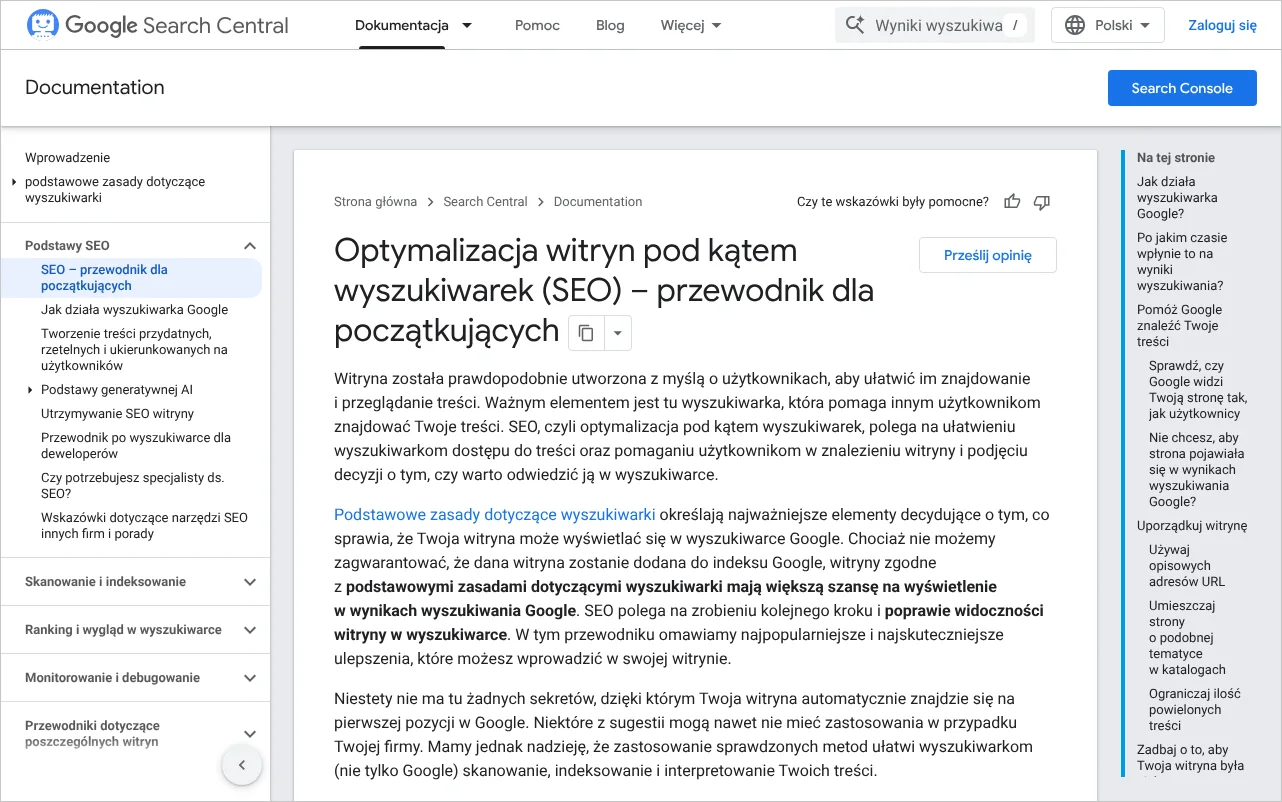Screen dimensions: 1282x802
Task: Click the thumbs down not helpful icon
Action: [x=1042, y=202]
